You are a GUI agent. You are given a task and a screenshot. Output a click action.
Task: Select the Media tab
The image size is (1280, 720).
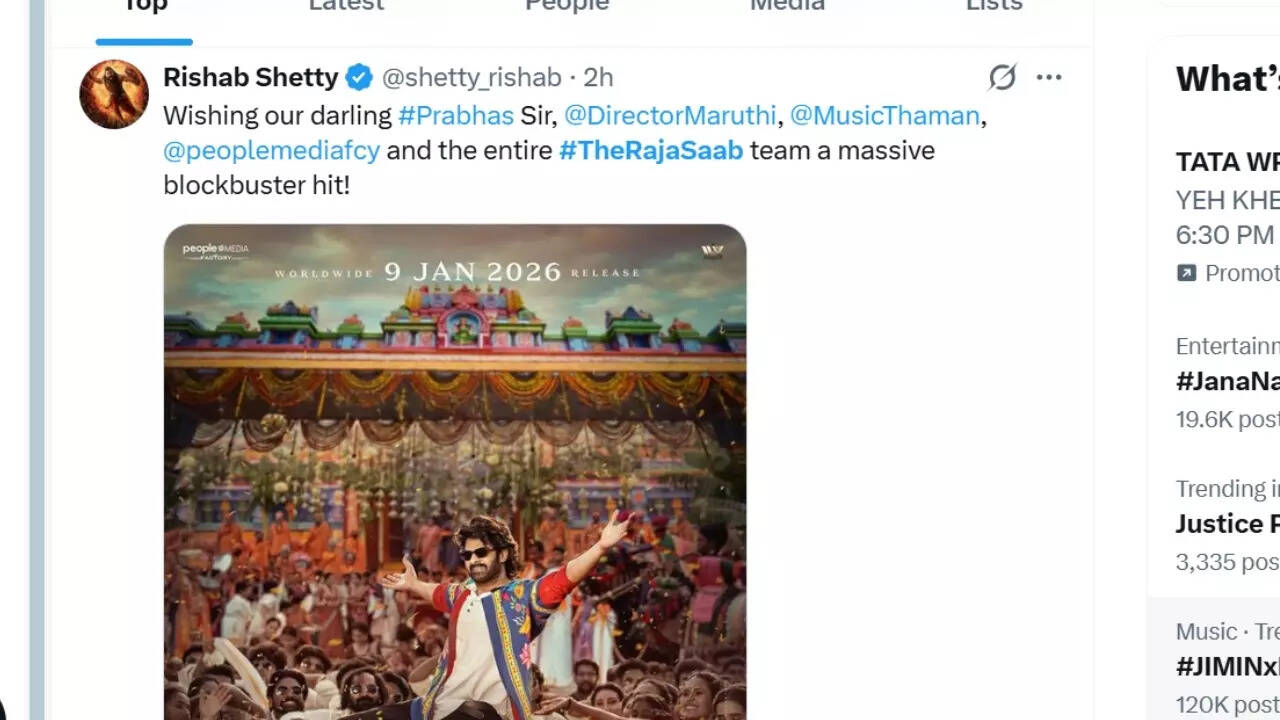787,6
